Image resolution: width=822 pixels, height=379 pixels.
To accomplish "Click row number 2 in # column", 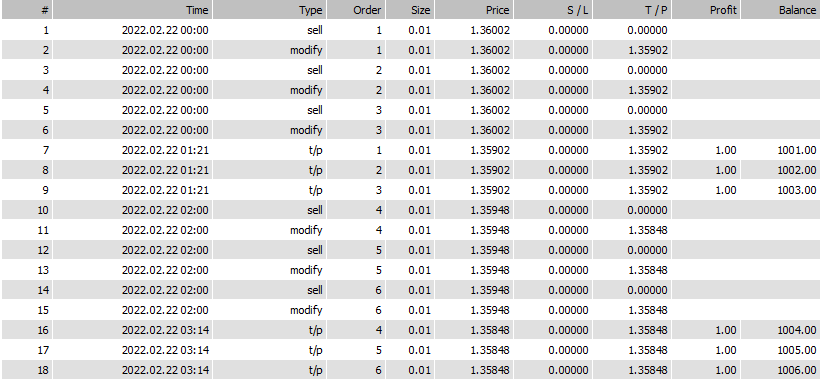I will click(46, 50).
